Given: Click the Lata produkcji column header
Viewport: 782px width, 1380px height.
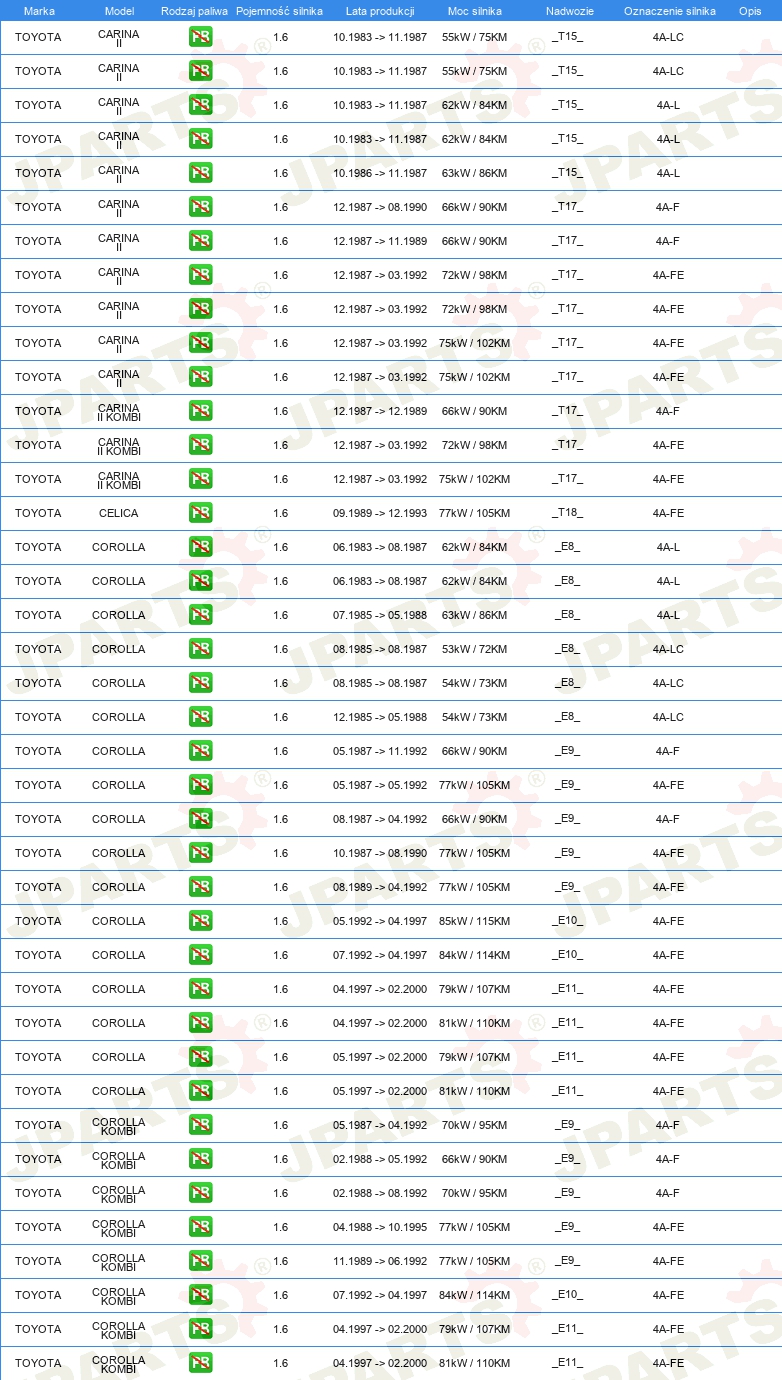Looking at the screenshot, I should coord(380,11).
